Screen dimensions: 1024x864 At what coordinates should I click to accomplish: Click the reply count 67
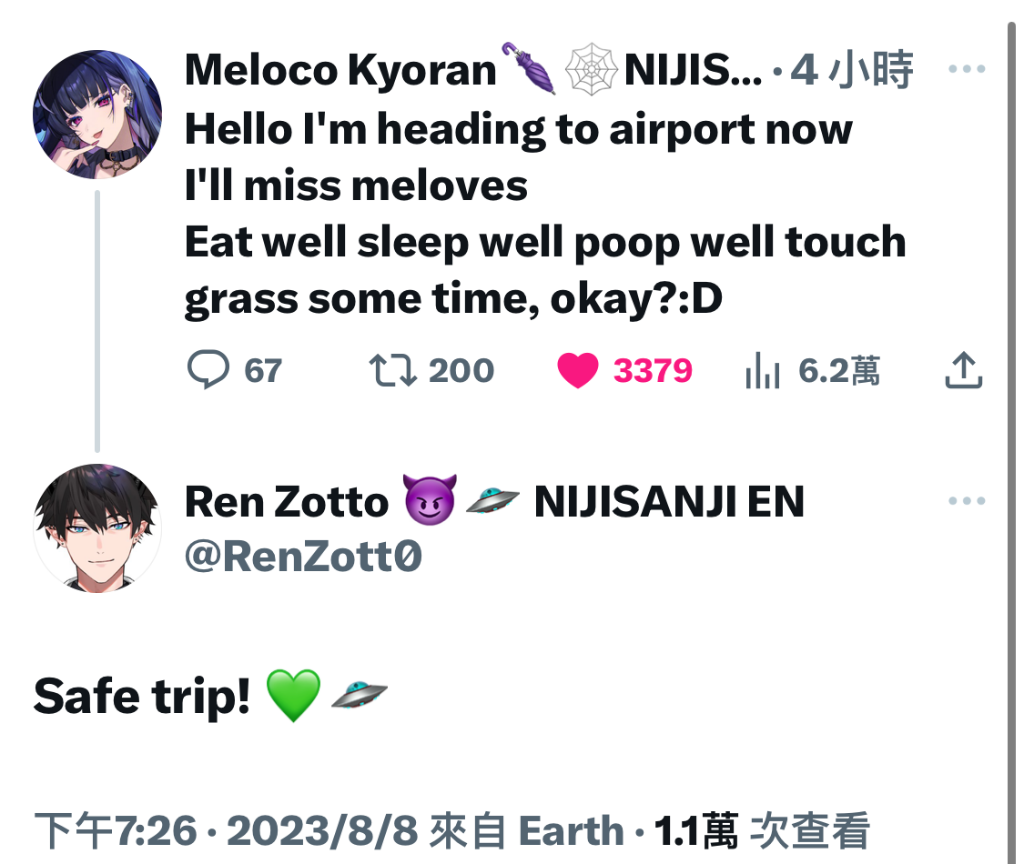tap(263, 371)
